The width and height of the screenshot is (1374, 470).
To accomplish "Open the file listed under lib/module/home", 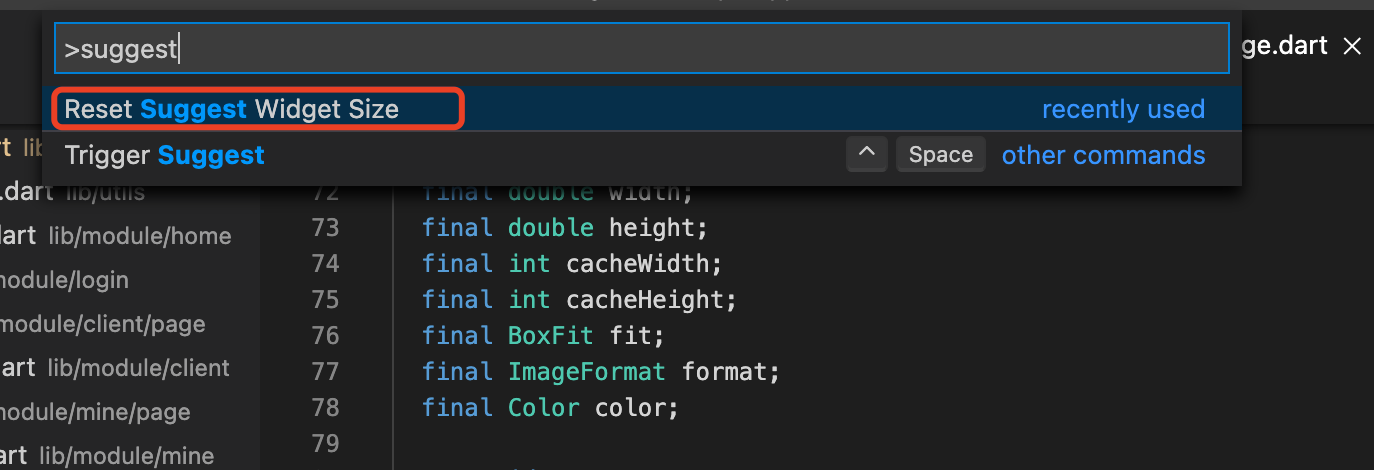I will click(x=115, y=236).
